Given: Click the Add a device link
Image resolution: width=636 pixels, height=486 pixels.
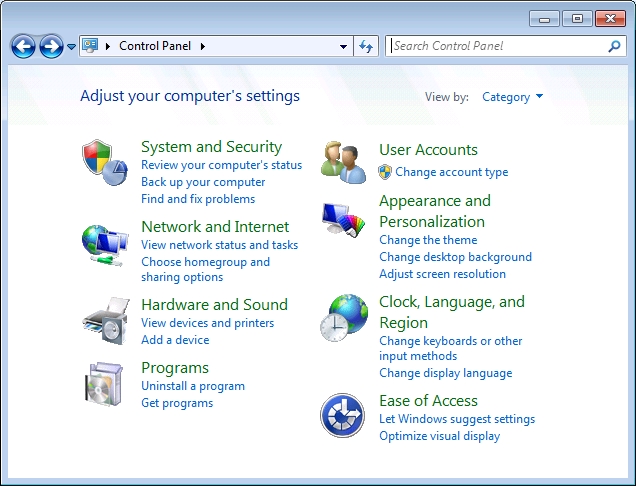Looking at the screenshot, I should click(x=175, y=340).
